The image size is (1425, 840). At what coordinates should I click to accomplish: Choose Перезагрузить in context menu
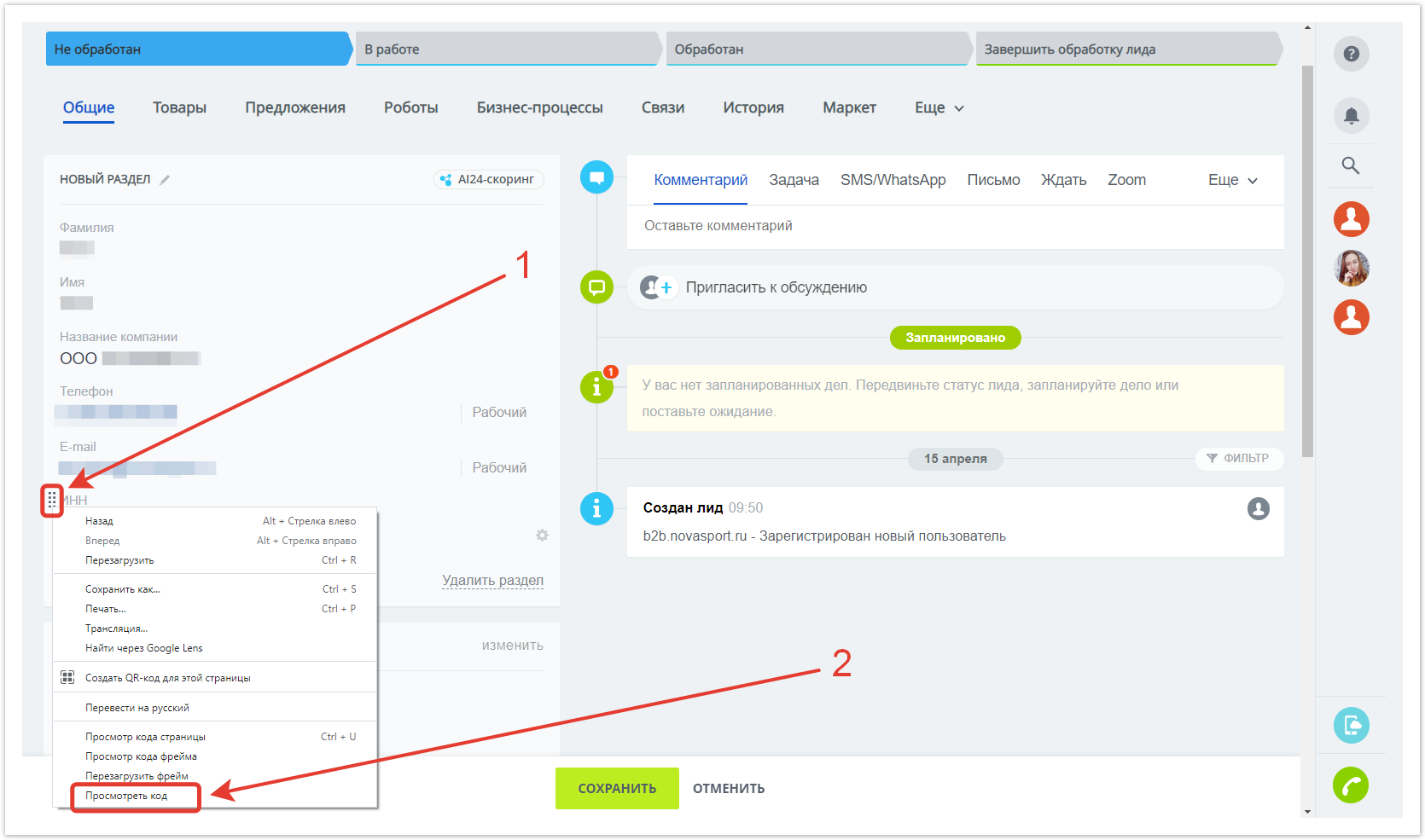[215, 560]
